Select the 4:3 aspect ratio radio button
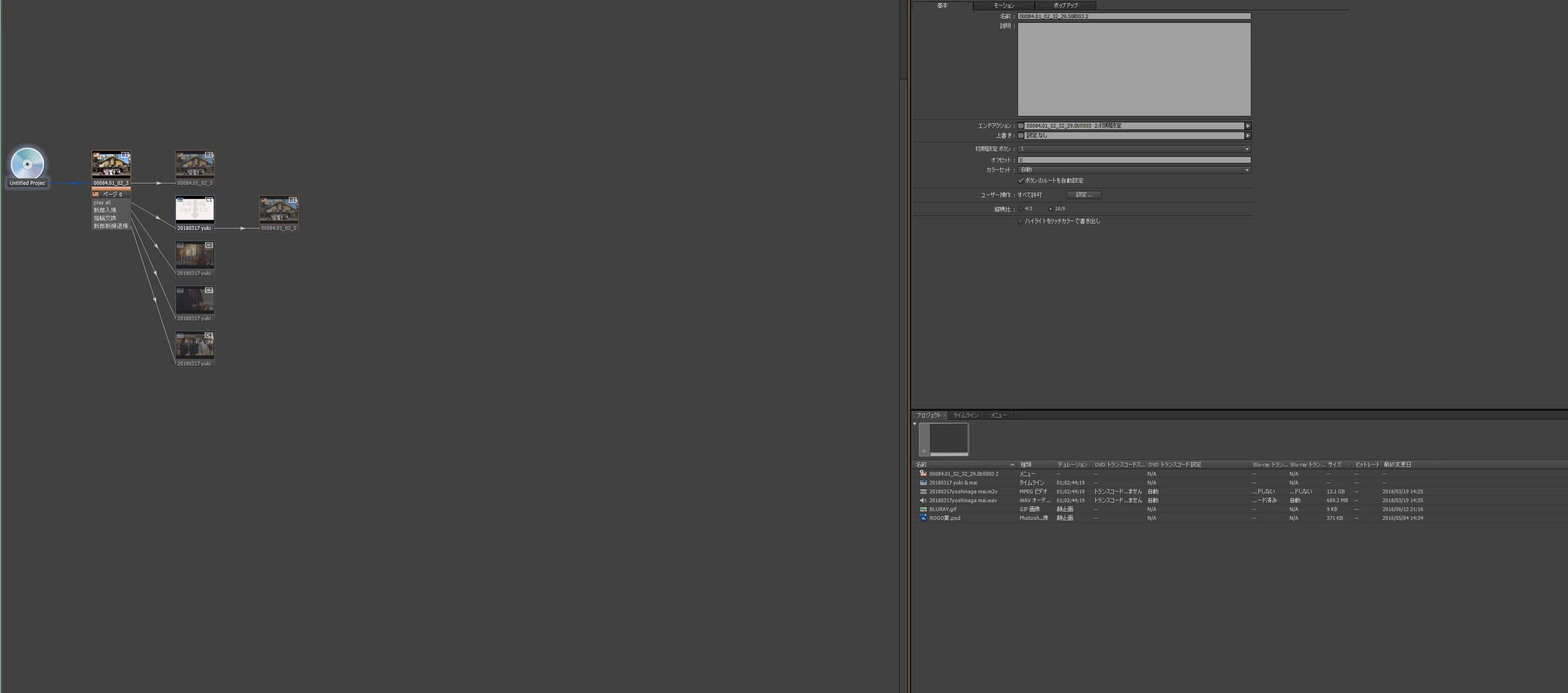This screenshot has width=1568, height=693. 1021,209
